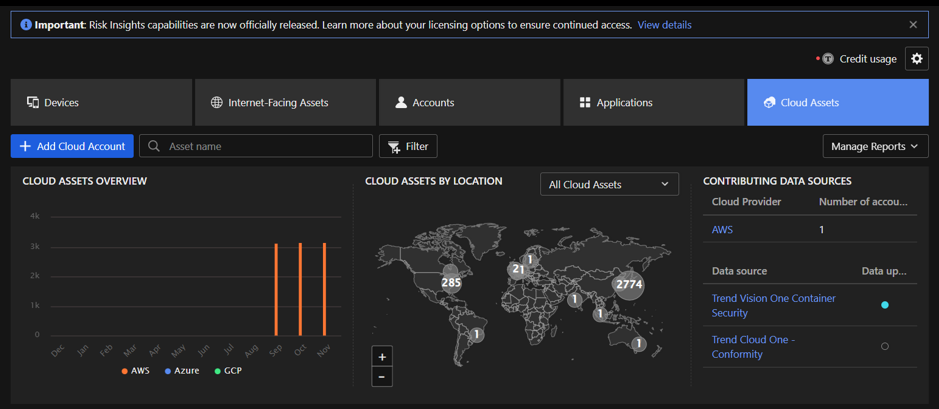Open the View details link

(664, 25)
